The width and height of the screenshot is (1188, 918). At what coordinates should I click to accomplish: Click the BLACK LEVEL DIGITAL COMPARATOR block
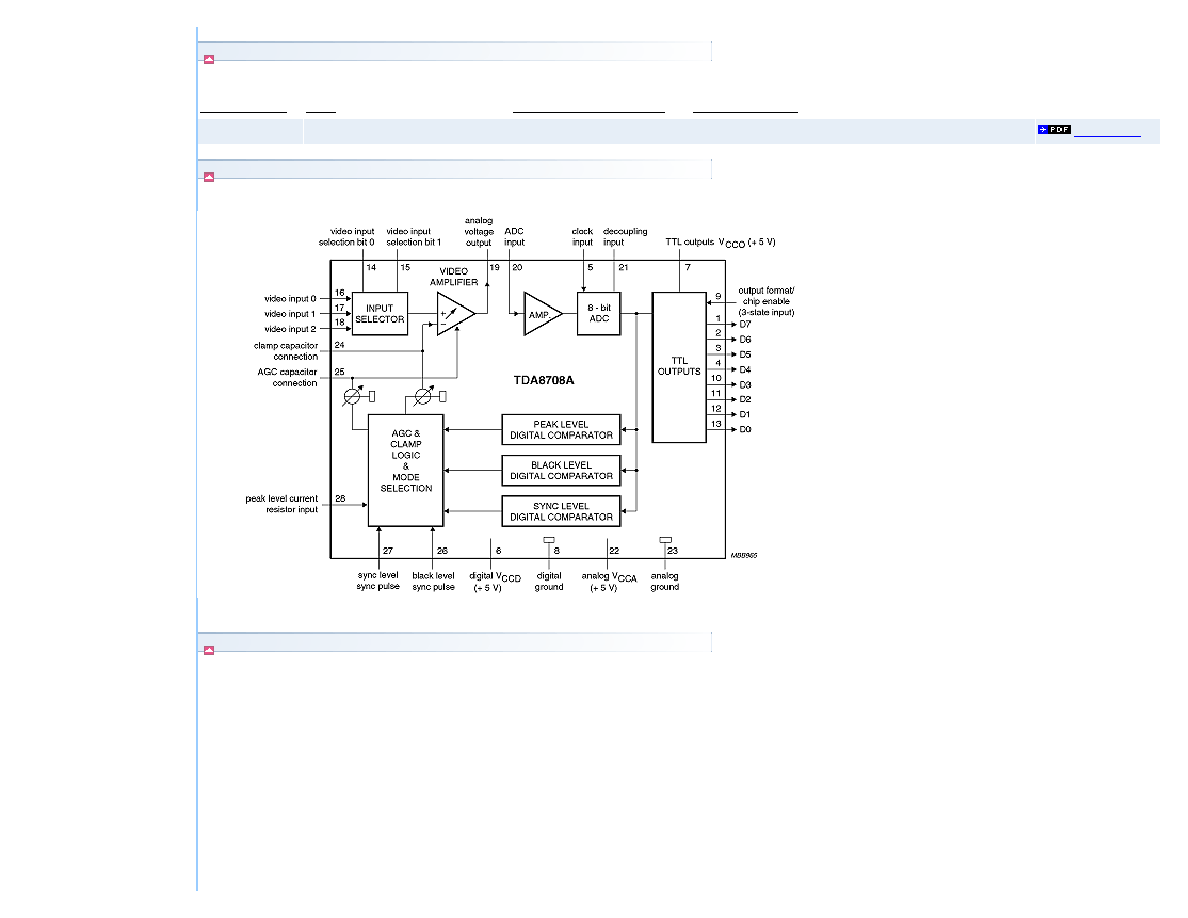pyautogui.click(x=561, y=470)
